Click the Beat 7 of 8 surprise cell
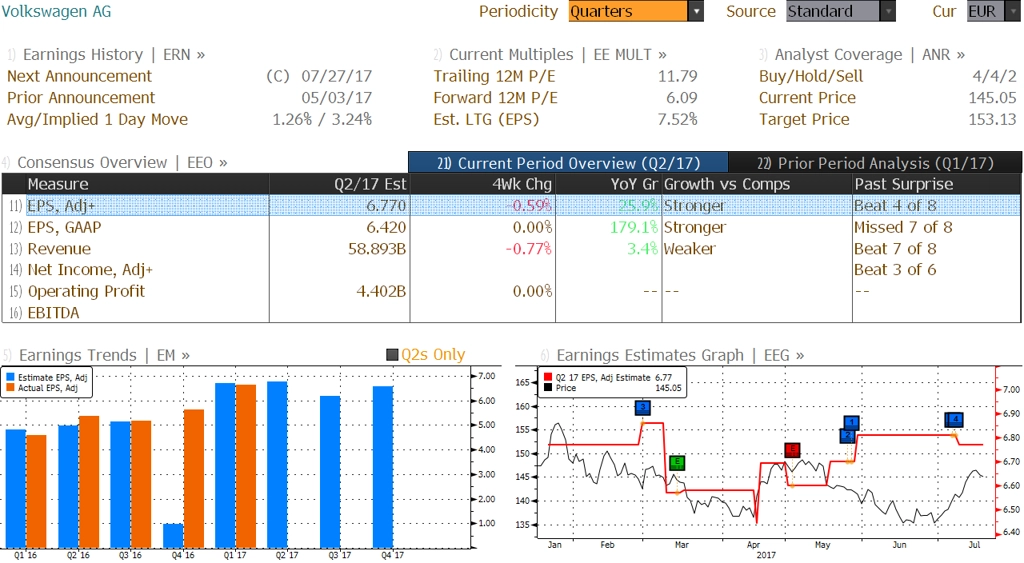The image size is (1024, 563). (895, 249)
